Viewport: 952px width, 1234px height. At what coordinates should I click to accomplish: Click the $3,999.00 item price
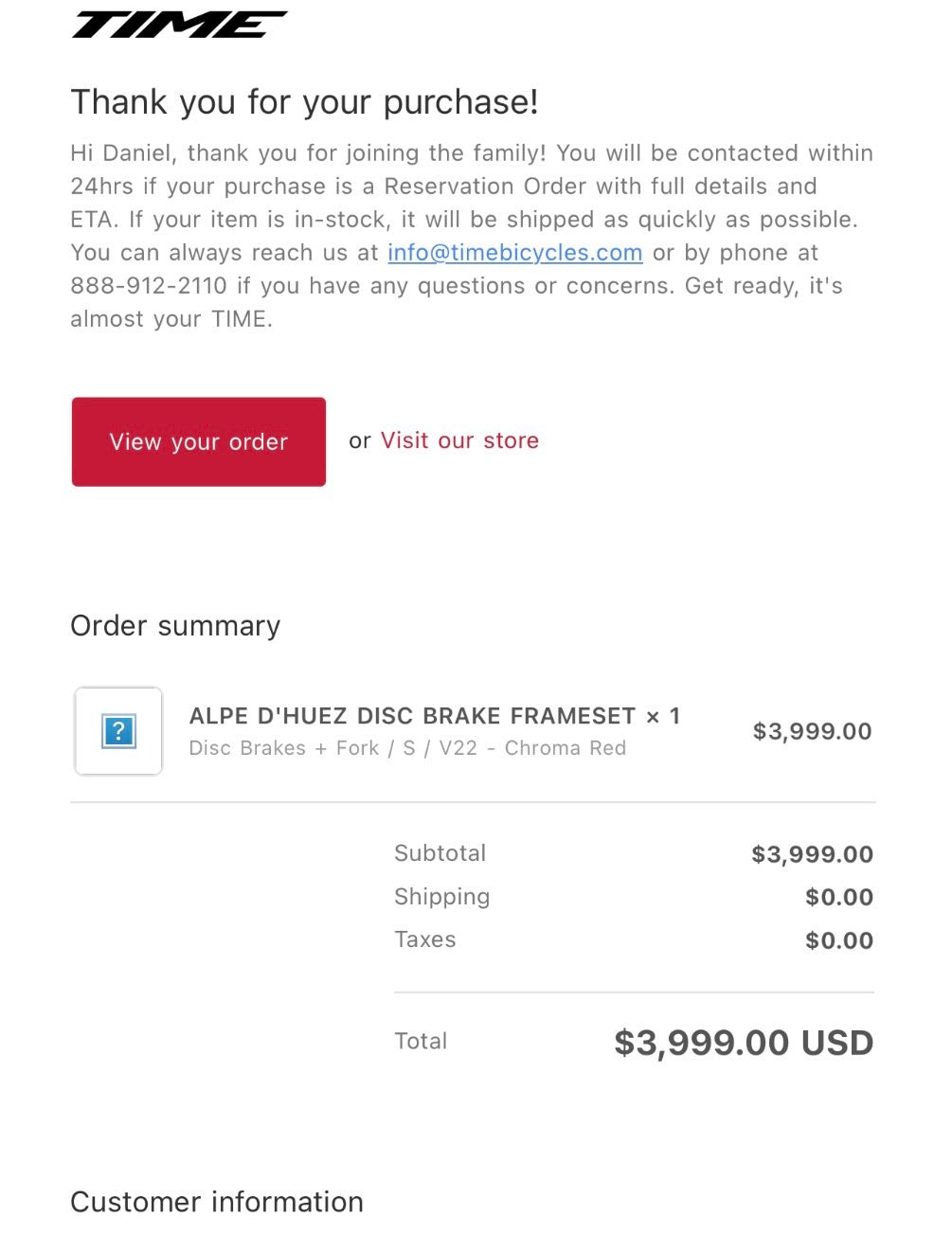[x=812, y=731]
